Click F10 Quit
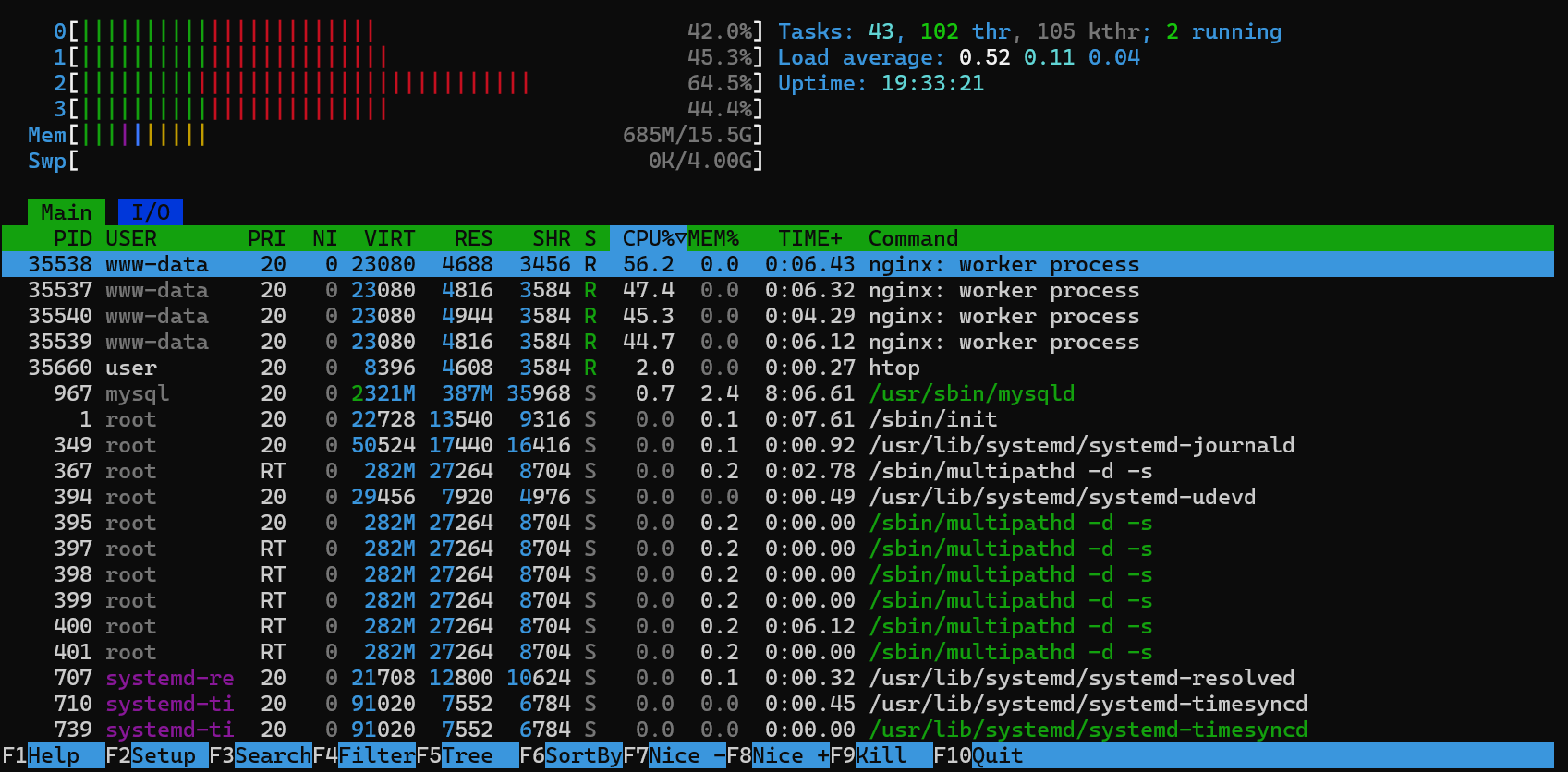1568x772 pixels. 978,755
